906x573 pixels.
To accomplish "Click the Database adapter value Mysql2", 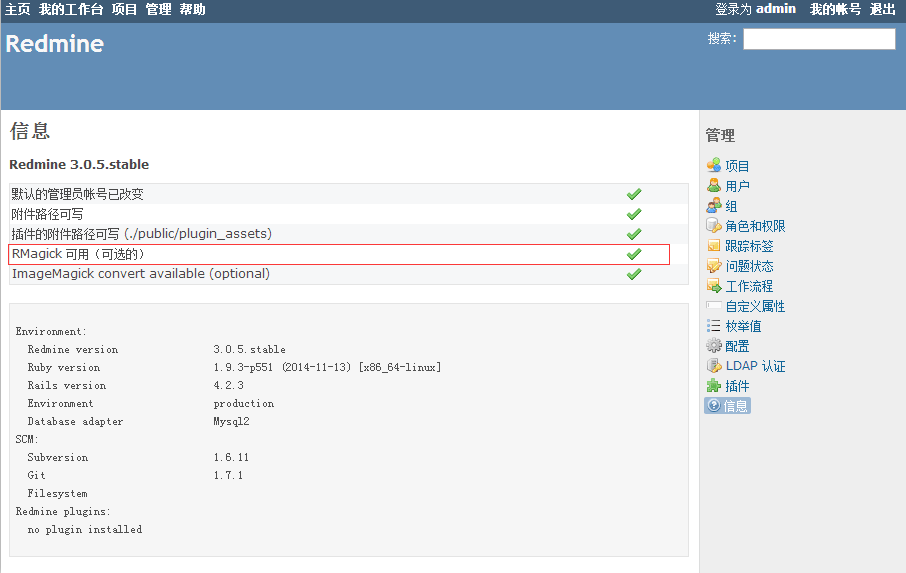I will coord(232,421).
